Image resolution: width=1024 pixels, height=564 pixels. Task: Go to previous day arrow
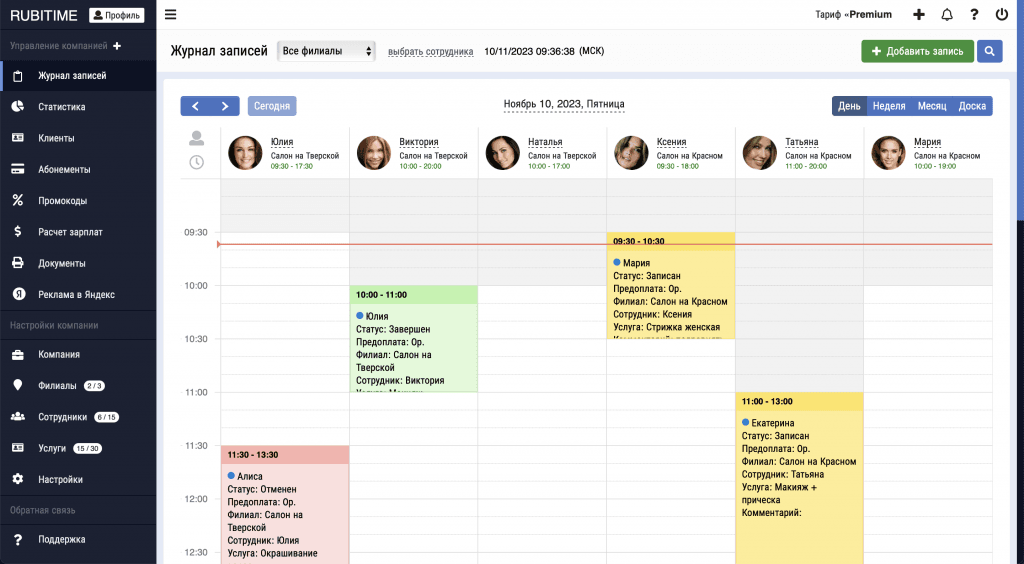pyautogui.click(x=195, y=106)
